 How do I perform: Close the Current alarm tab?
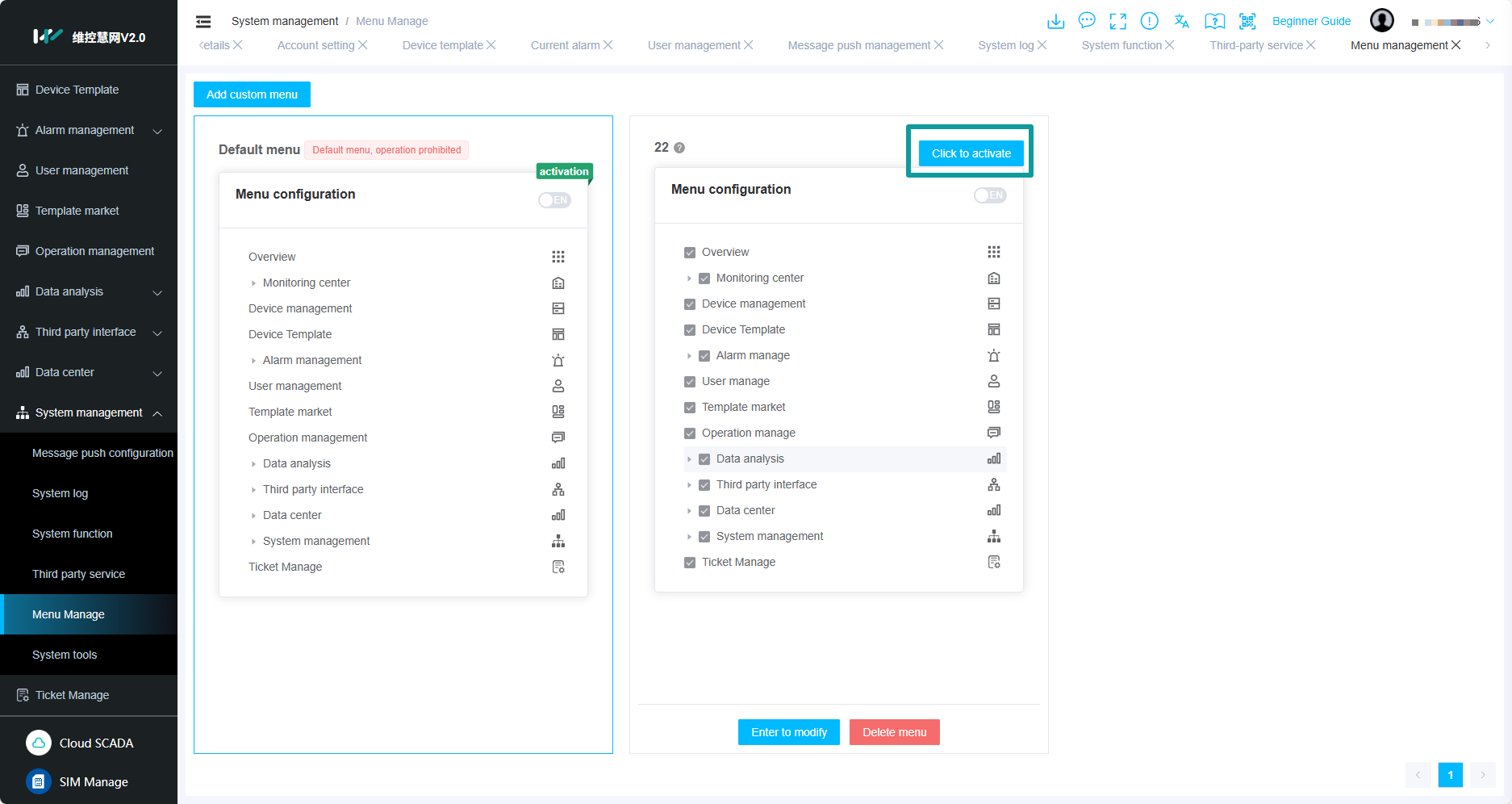click(608, 45)
